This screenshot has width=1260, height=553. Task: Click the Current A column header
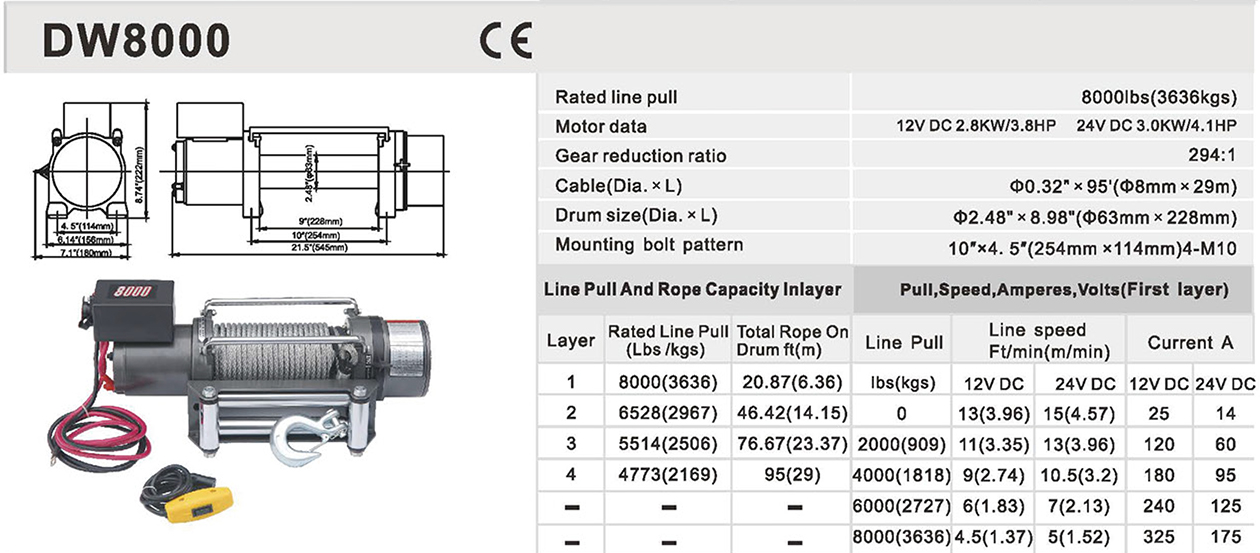[1190, 342]
